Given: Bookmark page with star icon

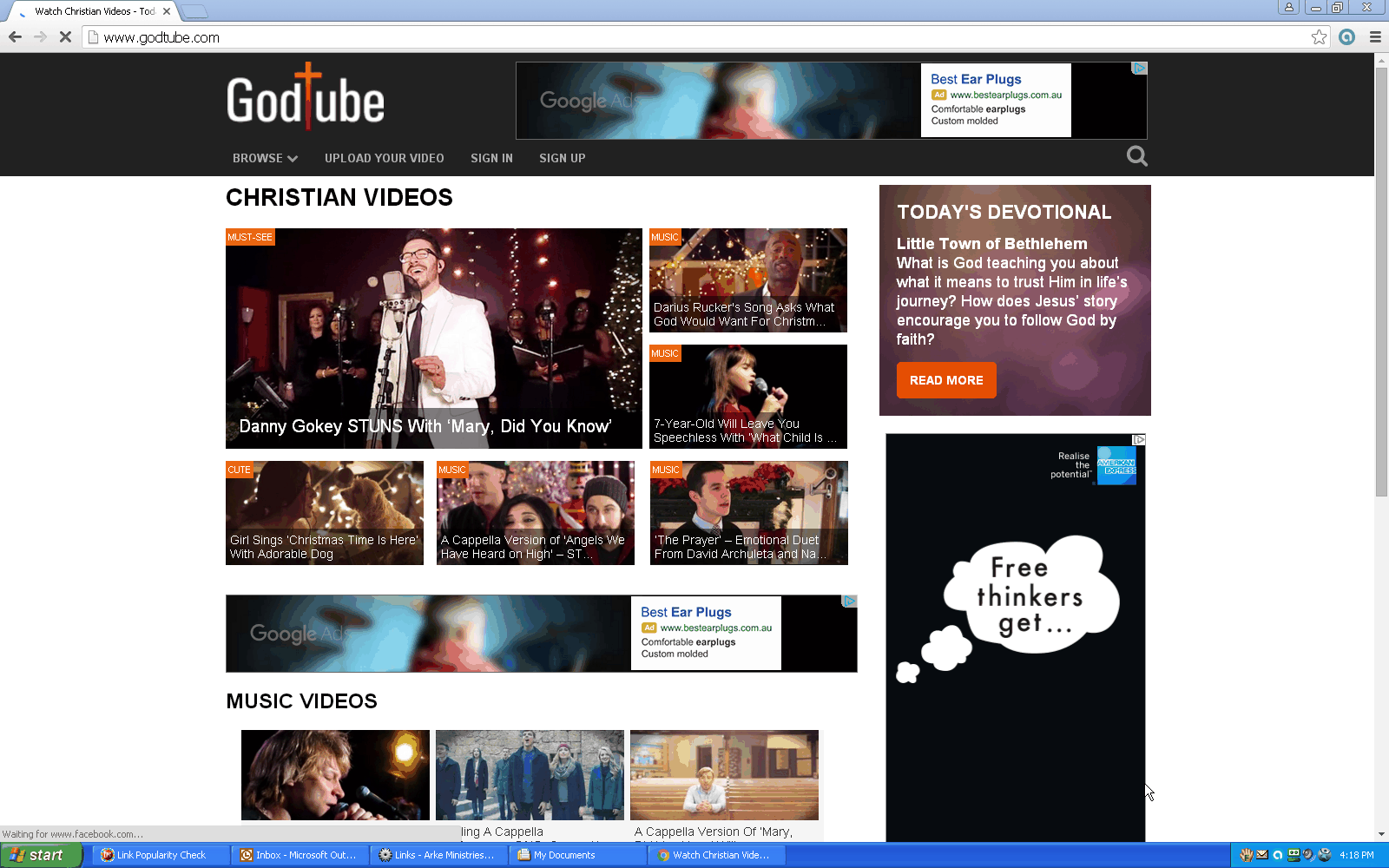Looking at the screenshot, I should coord(1319,36).
